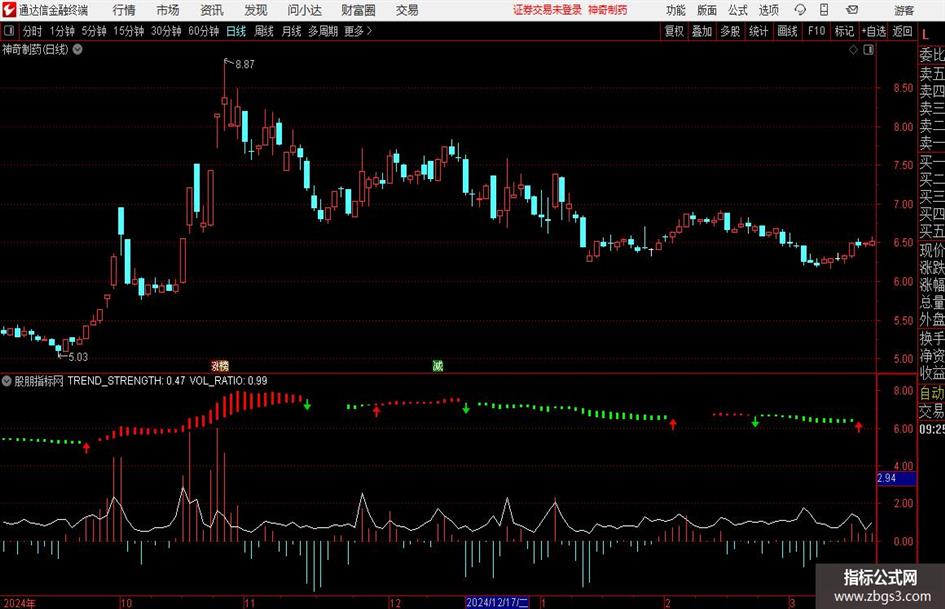Click the TREND_STRENGTH: 0.47 indicator value
The height and width of the screenshot is (609, 945).
click(126, 380)
